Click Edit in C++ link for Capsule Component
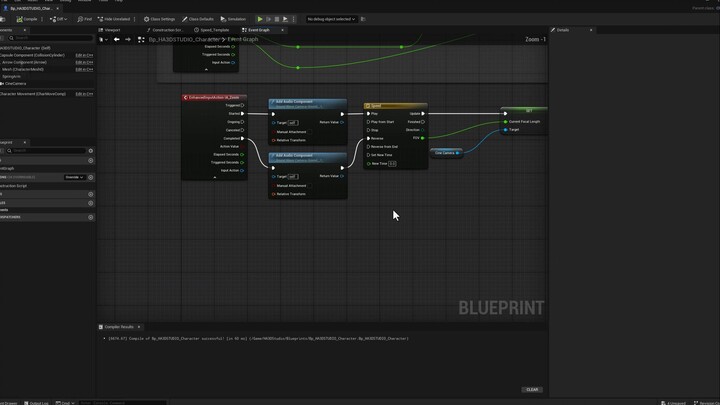This screenshot has width=720, height=405. coord(84,55)
